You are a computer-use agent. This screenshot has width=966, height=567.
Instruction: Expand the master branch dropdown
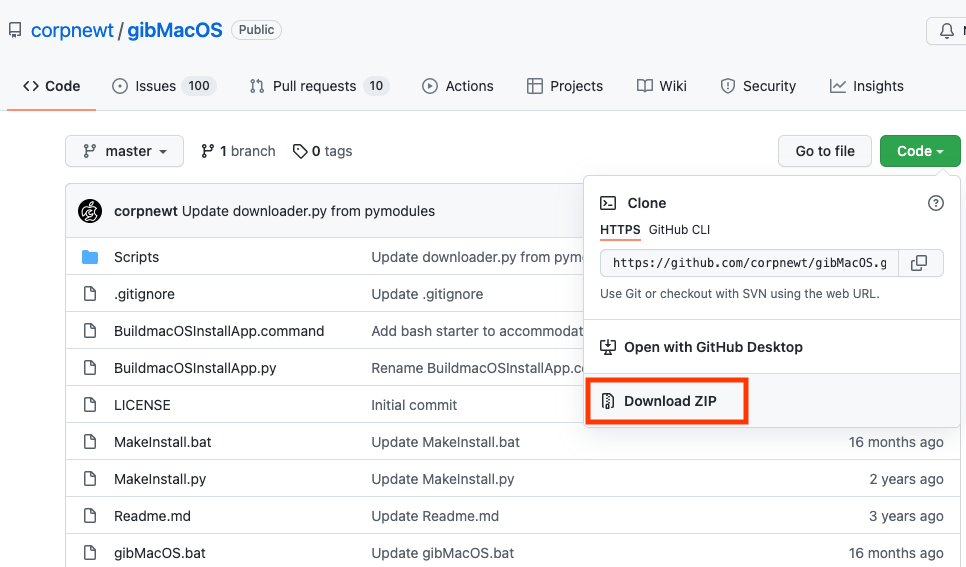[125, 151]
